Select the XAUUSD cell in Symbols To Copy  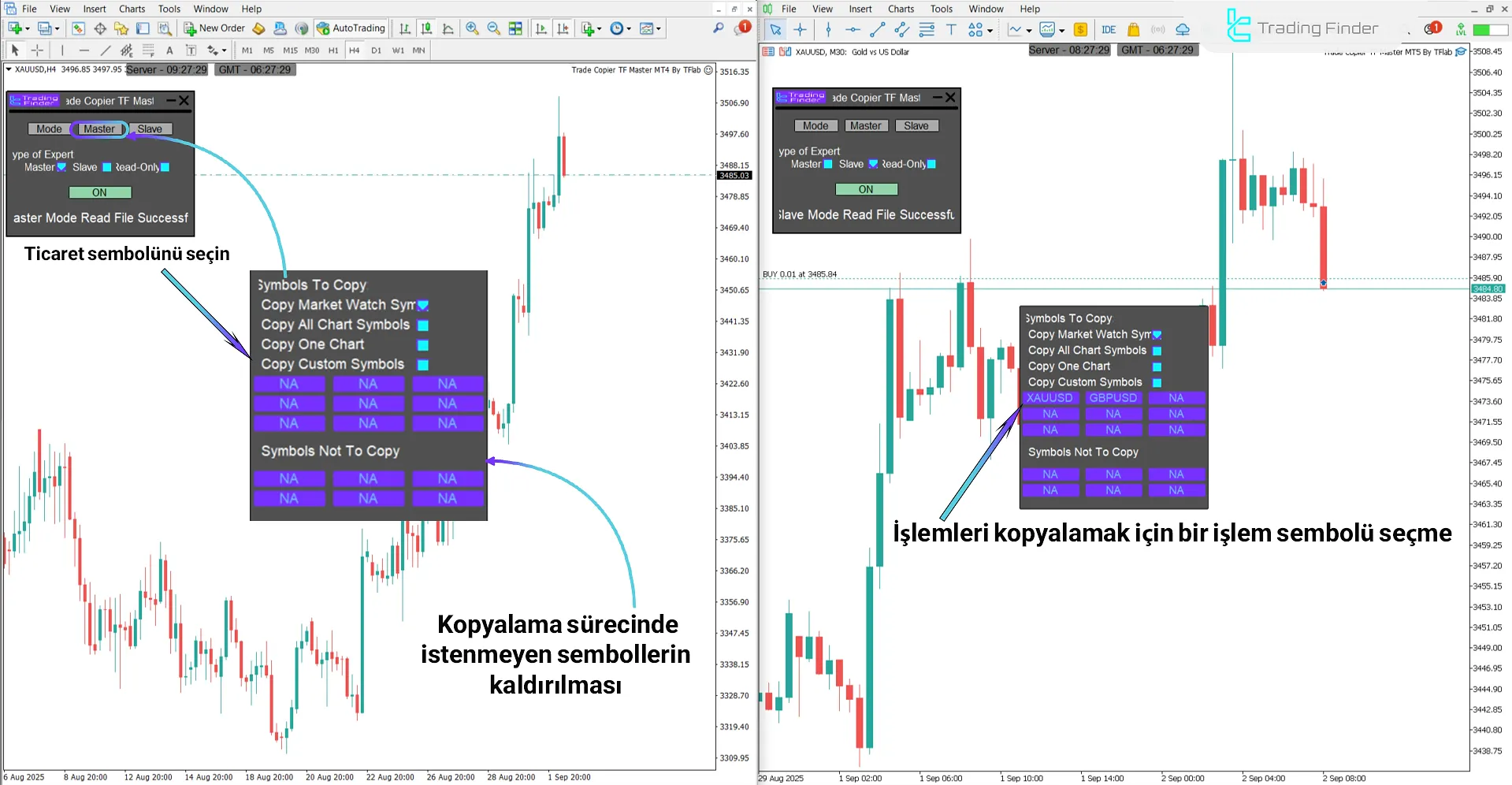(1050, 398)
